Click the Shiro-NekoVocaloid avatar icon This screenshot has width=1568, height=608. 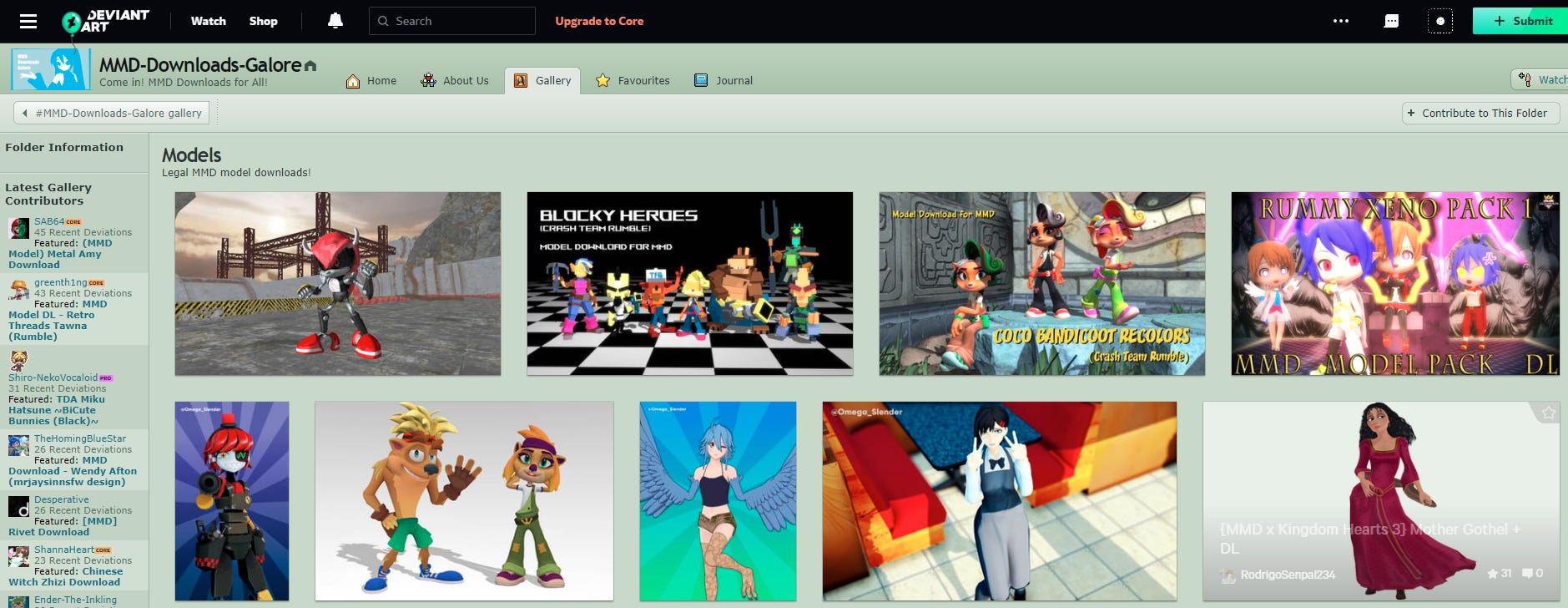pyautogui.click(x=18, y=360)
